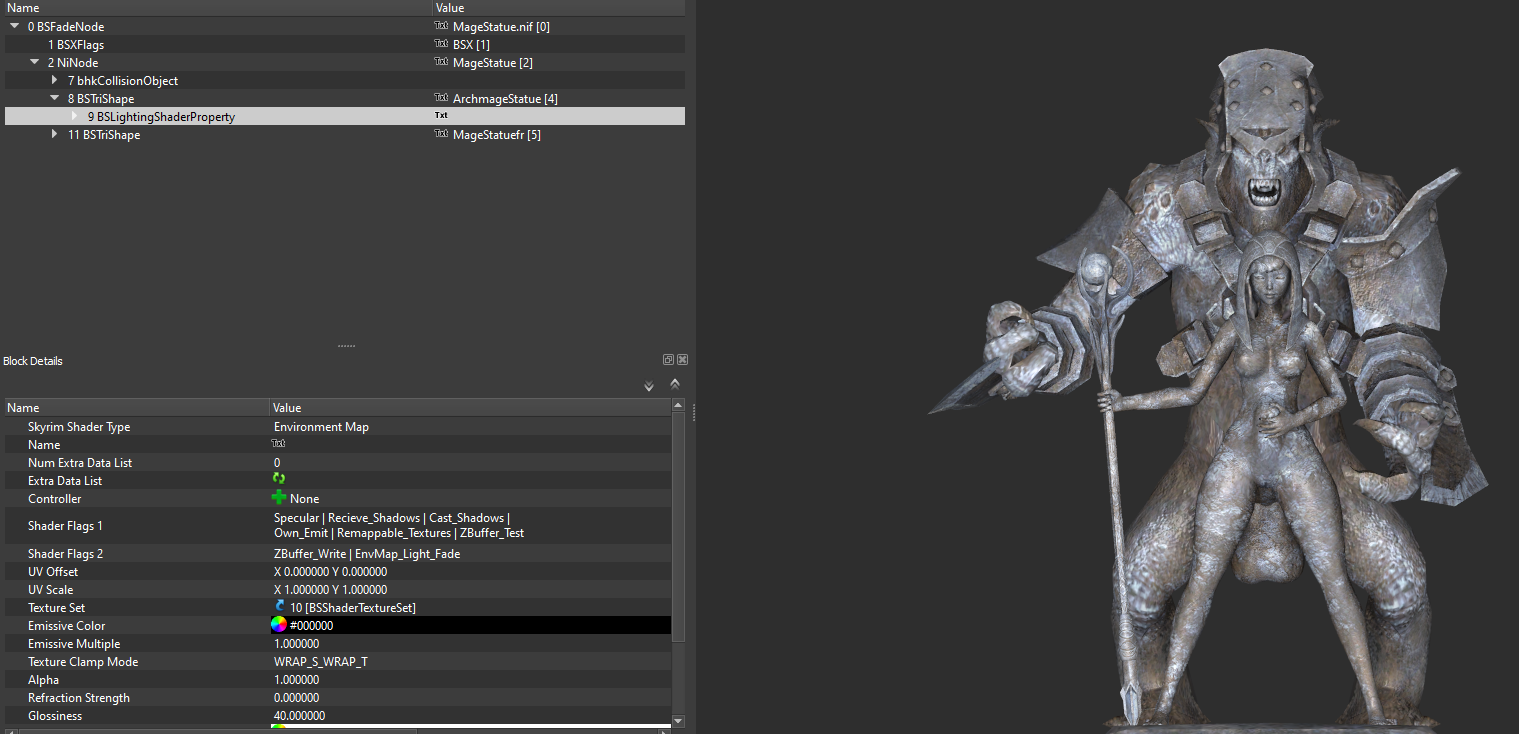The image size is (1519, 734).
Task: Click the Glossiness value 40.000000
Action: point(299,716)
